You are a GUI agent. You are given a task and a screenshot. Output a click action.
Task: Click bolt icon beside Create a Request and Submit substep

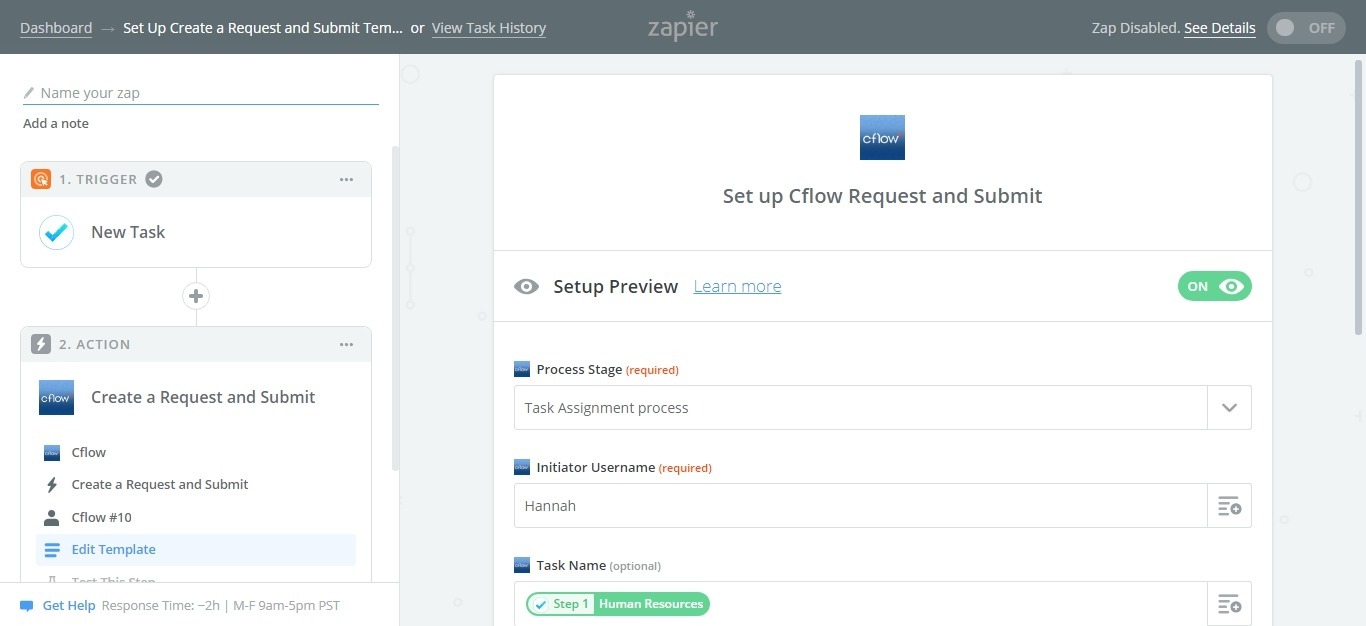(x=52, y=485)
